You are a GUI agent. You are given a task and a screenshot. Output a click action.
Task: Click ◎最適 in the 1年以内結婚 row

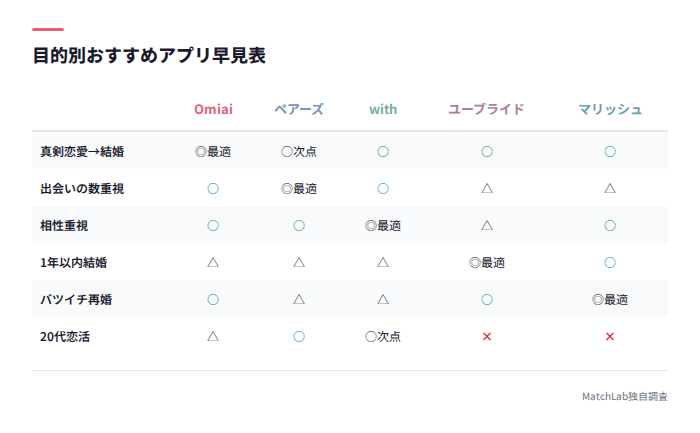(487, 263)
